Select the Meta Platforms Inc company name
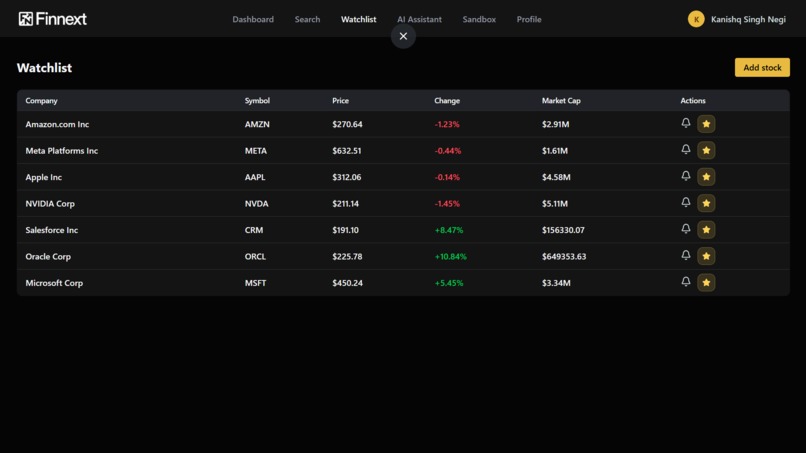 (62, 151)
